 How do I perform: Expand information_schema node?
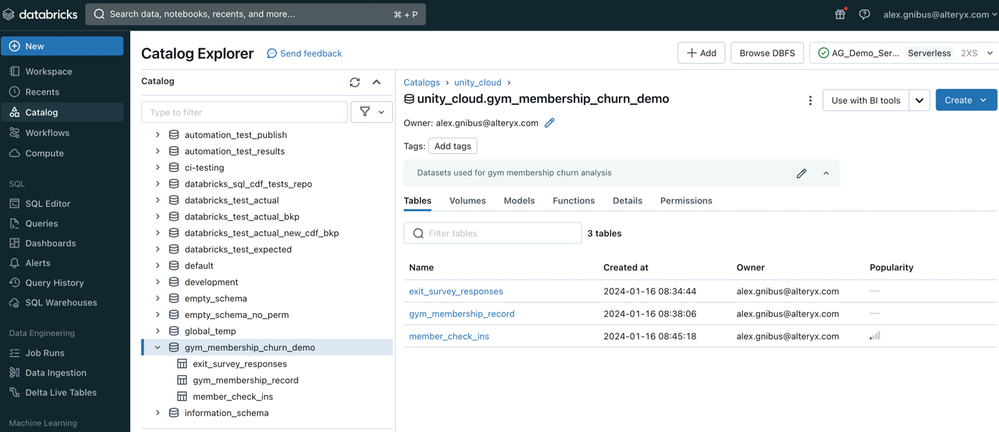point(158,413)
